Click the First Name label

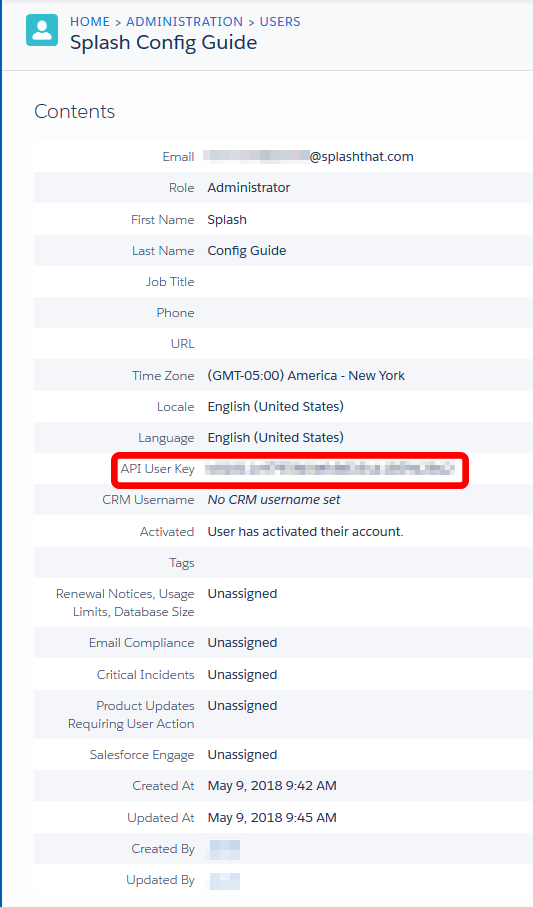click(163, 220)
